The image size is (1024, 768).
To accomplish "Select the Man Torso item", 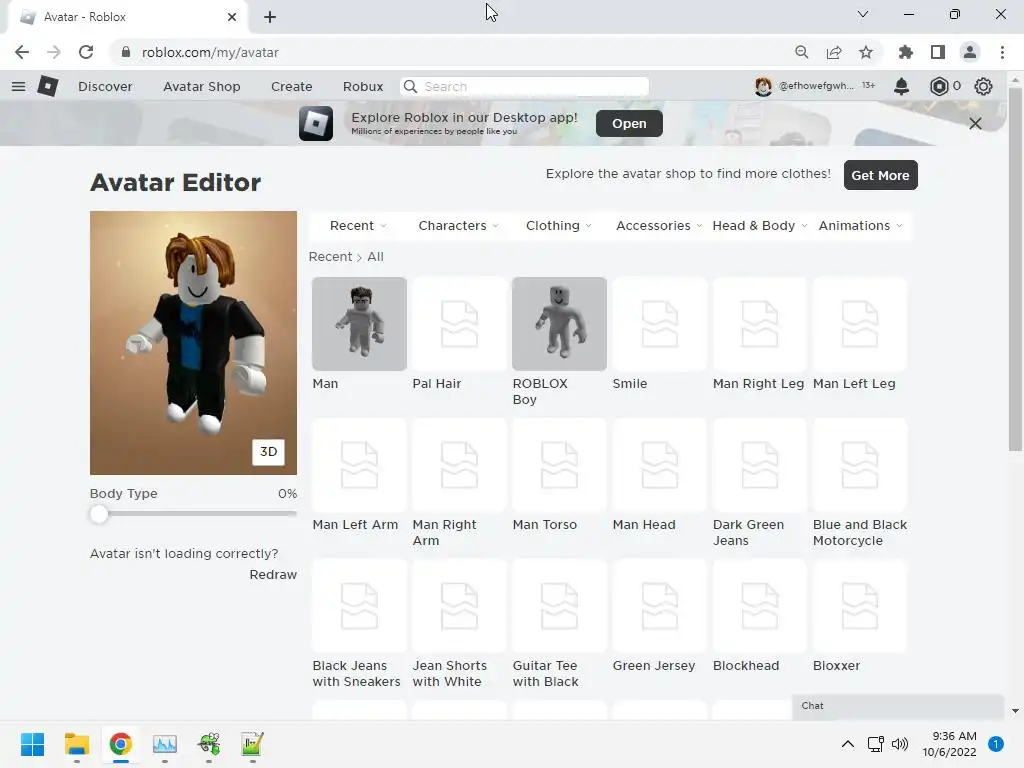I will 559,465.
